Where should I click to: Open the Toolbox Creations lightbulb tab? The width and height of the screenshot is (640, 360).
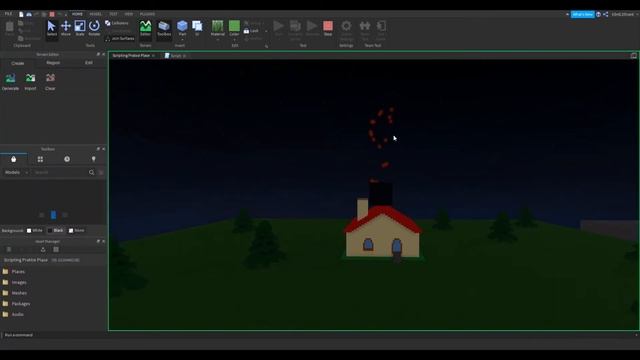[93, 159]
